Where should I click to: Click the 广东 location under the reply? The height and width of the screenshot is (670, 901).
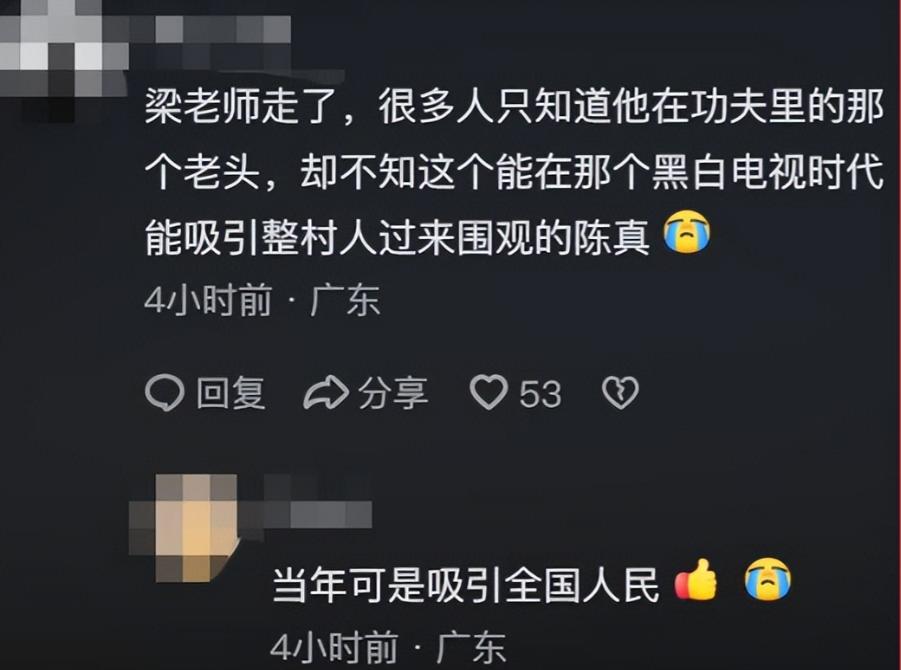[x=471, y=649]
